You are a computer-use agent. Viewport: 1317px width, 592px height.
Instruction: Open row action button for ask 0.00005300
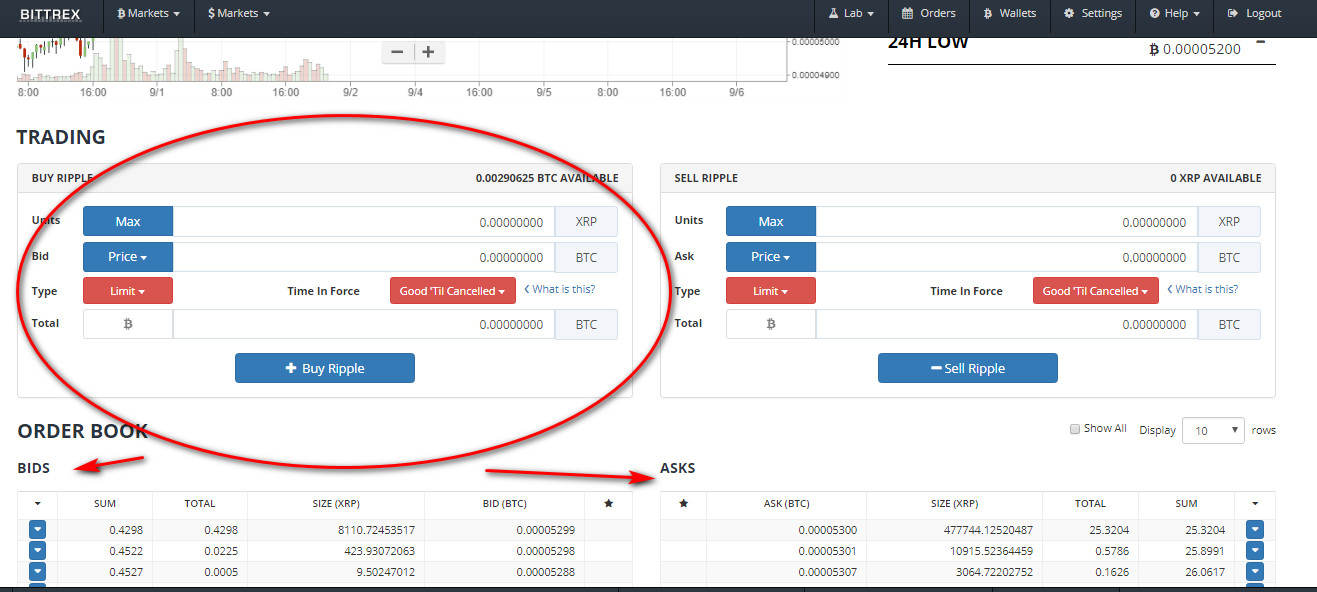coord(1255,529)
